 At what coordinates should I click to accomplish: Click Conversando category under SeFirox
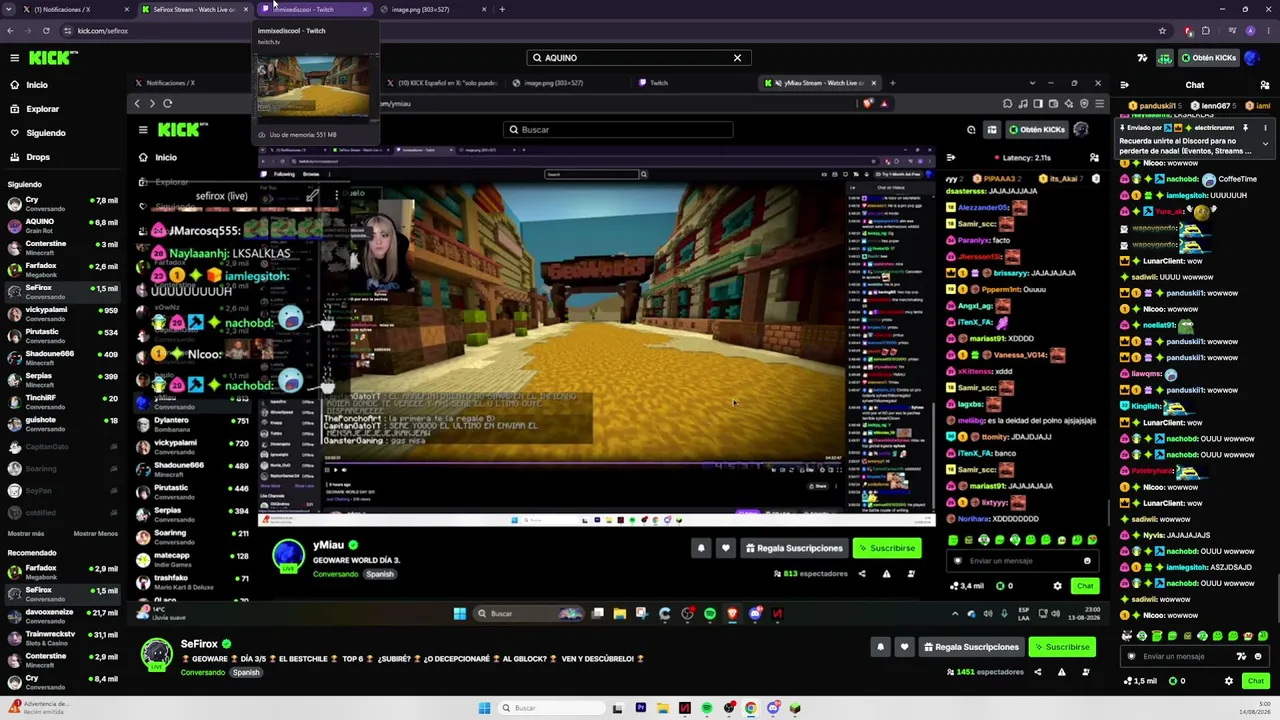coord(203,672)
